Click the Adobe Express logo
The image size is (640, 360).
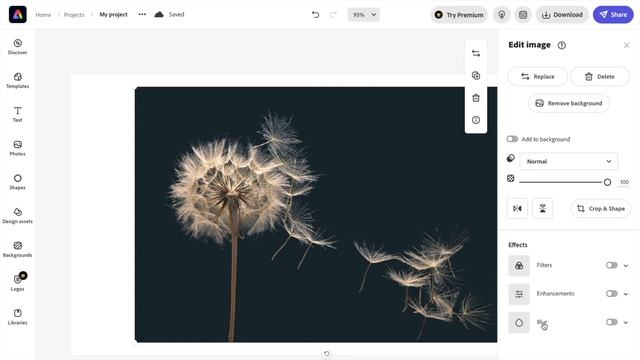[x=18, y=15]
